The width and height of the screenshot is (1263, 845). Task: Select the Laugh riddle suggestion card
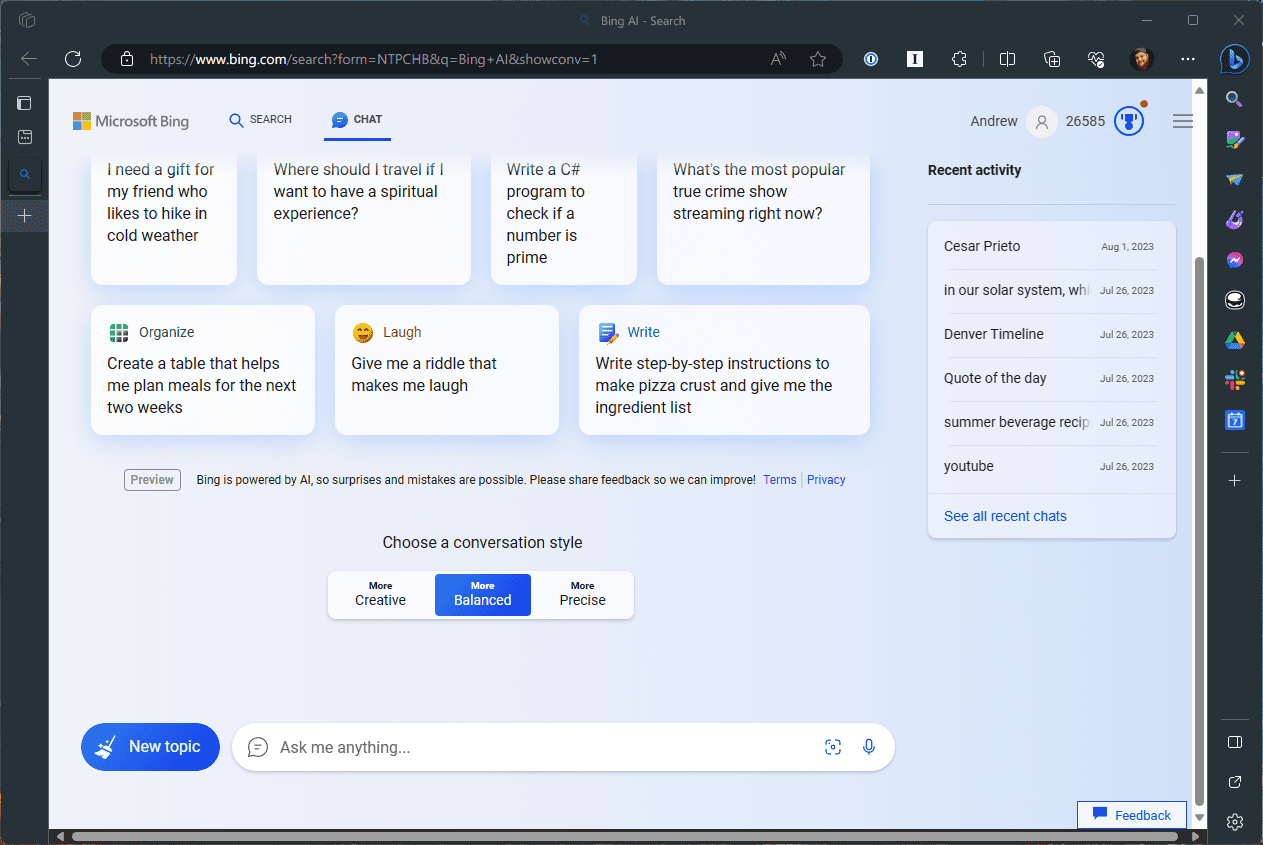[447, 370]
